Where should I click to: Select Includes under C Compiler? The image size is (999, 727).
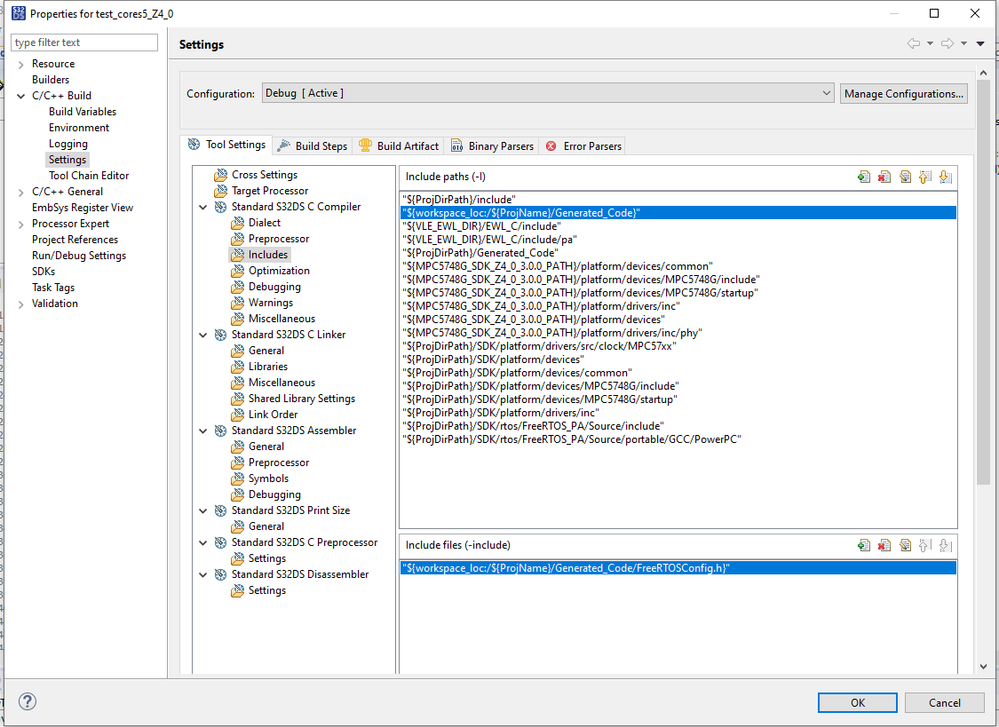coord(268,254)
